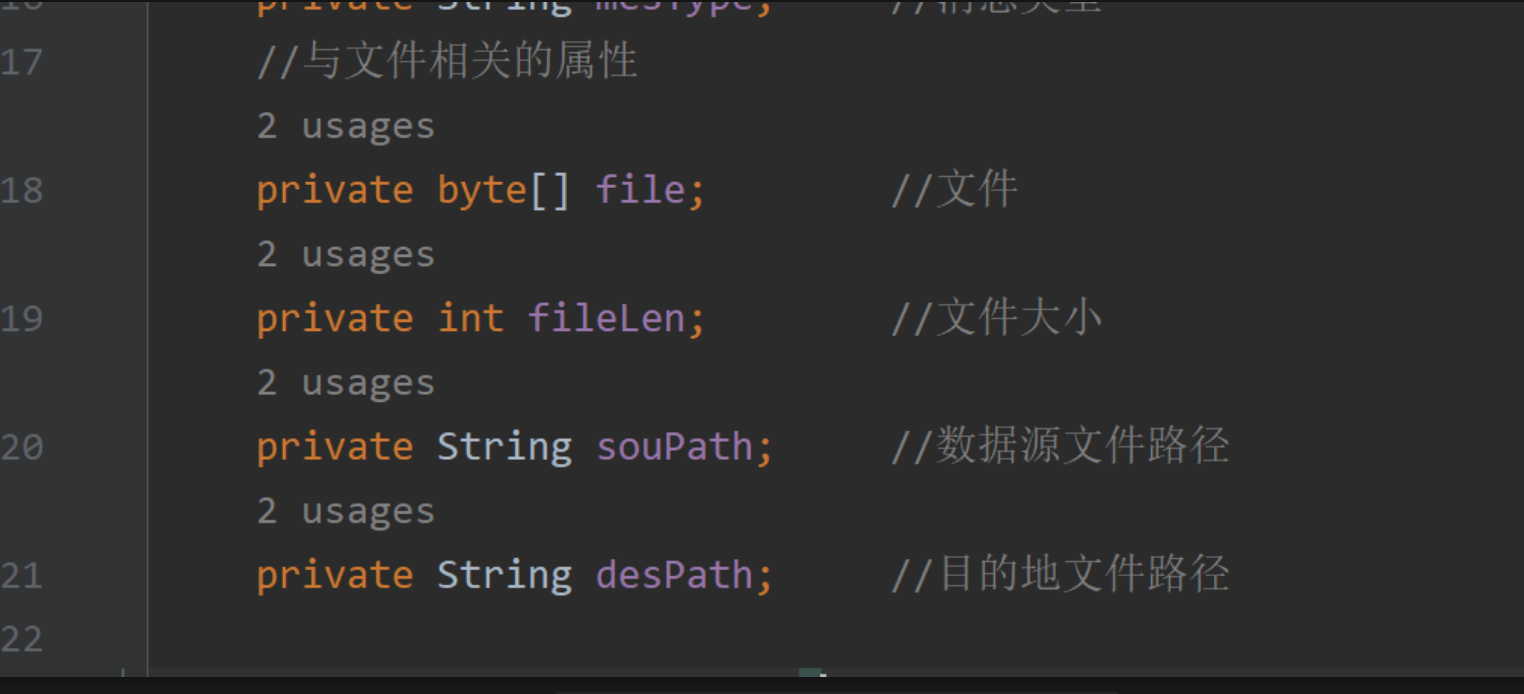The height and width of the screenshot is (694, 1524).
Task: Click the "2 usages" hint above the file field
Action: coord(345,127)
